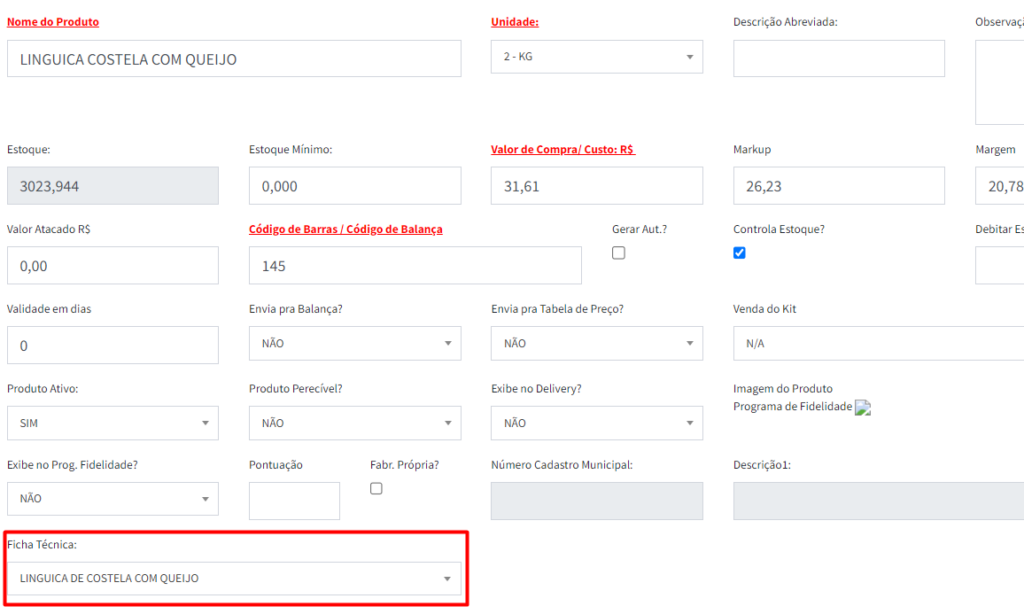The image size is (1024, 614).
Task: Click the Estoque Mínimo input field
Action: pyautogui.click(x=354, y=186)
